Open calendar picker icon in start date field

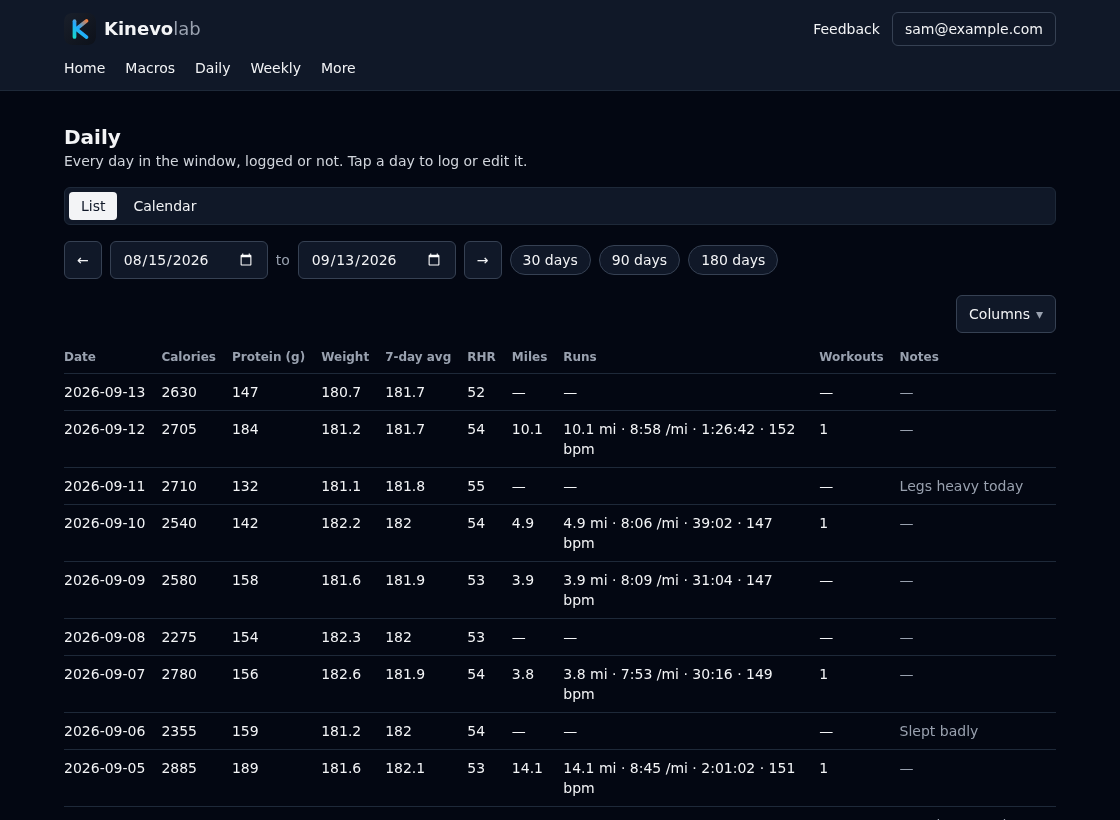click(246, 260)
